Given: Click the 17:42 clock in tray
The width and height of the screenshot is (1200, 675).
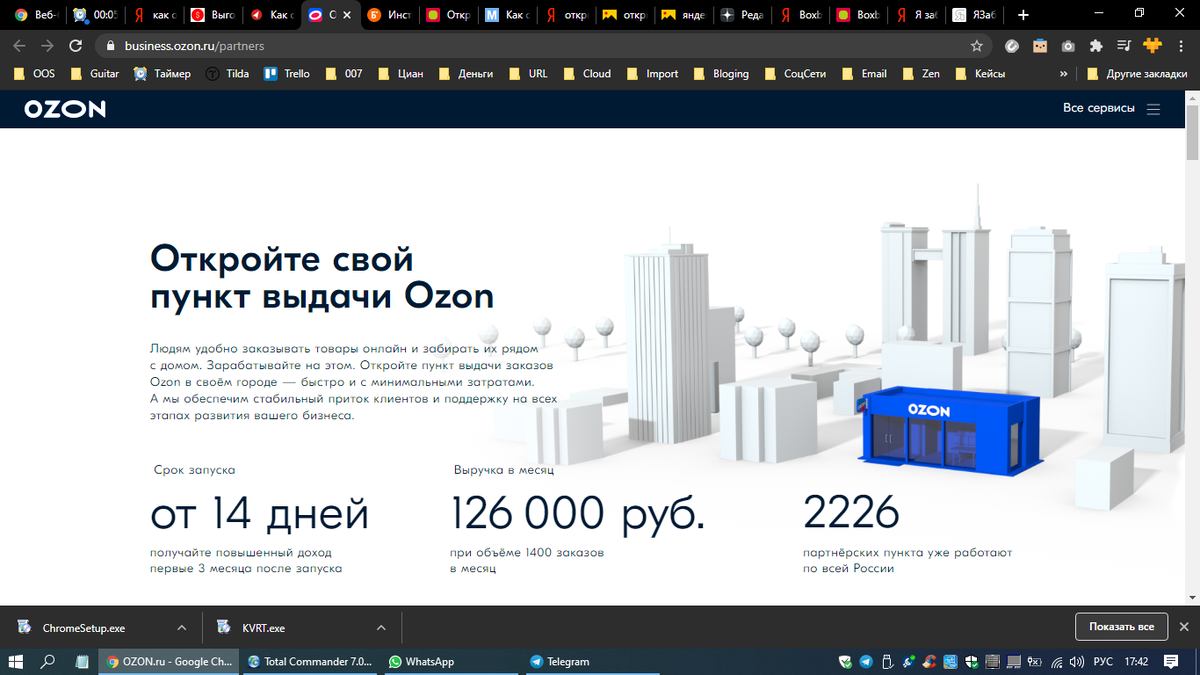Looking at the screenshot, I should tap(1136, 662).
